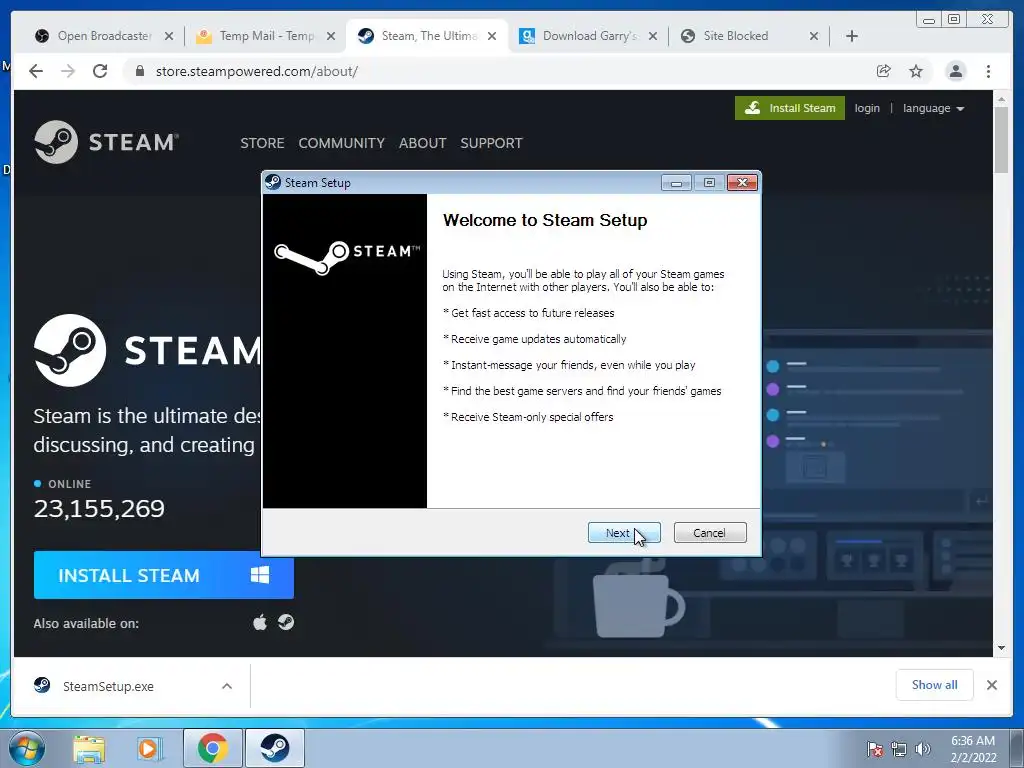
Task: Reload the Steam about page
Action: tap(100, 71)
